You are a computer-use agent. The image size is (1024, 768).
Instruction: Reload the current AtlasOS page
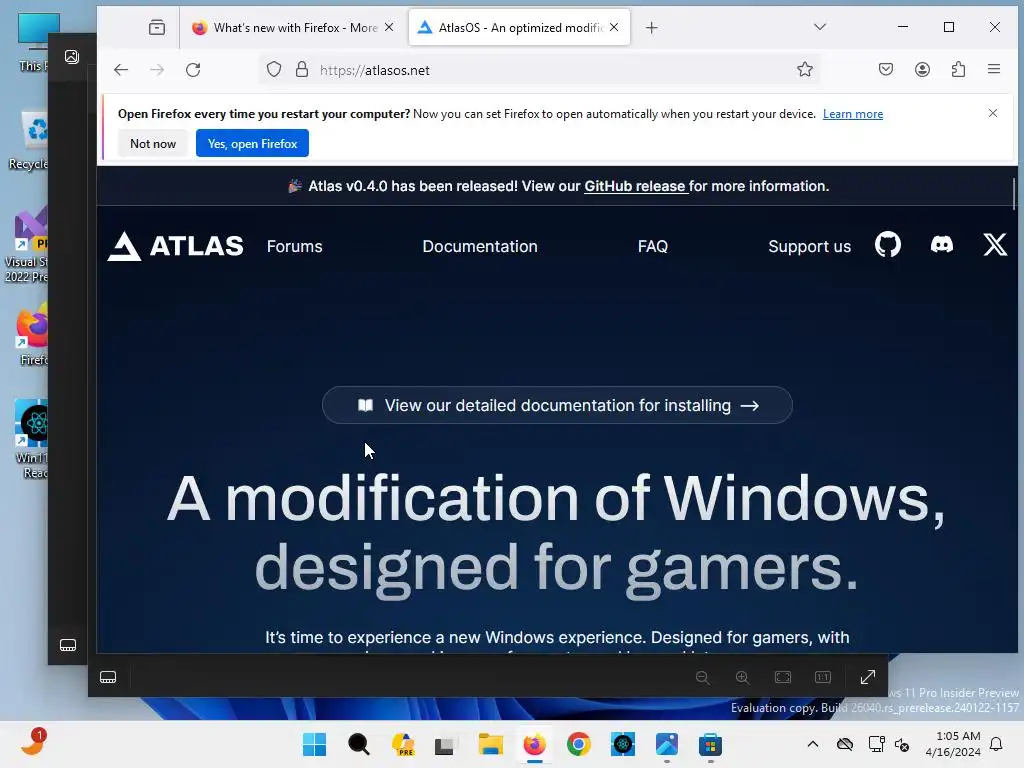193,70
